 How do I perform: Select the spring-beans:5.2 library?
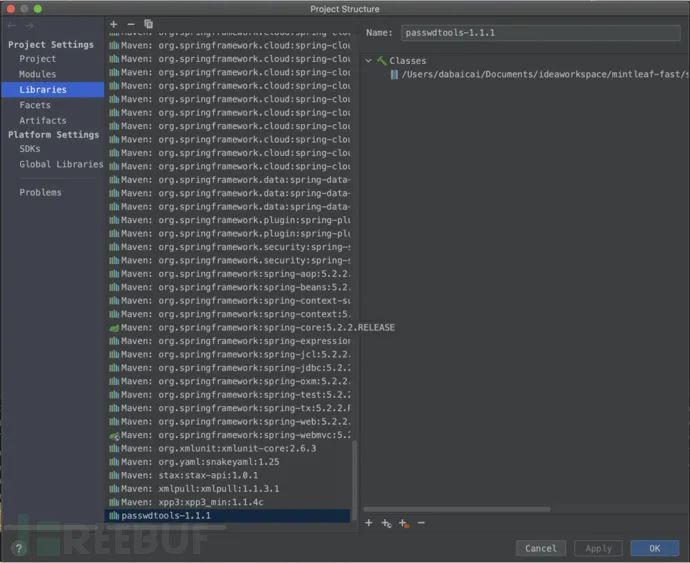229,287
